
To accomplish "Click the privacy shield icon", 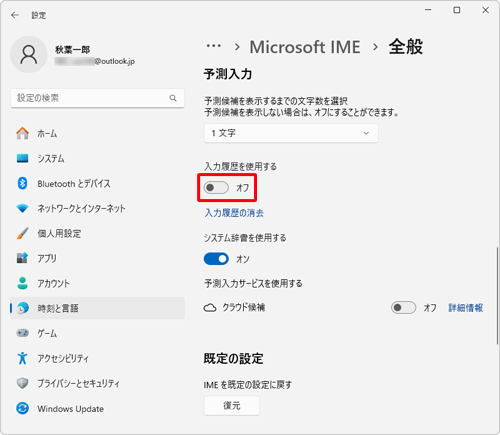I will coord(22,383).
